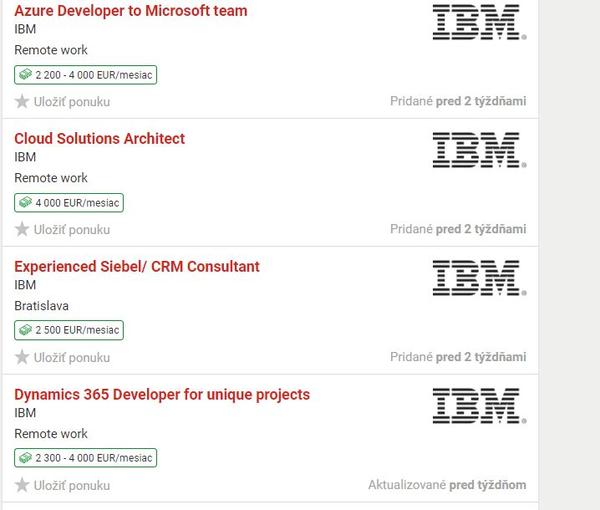Star the Cloud Solutions Architect offer
This screenshot has height=510, width=600.
(x=22, y=229)
